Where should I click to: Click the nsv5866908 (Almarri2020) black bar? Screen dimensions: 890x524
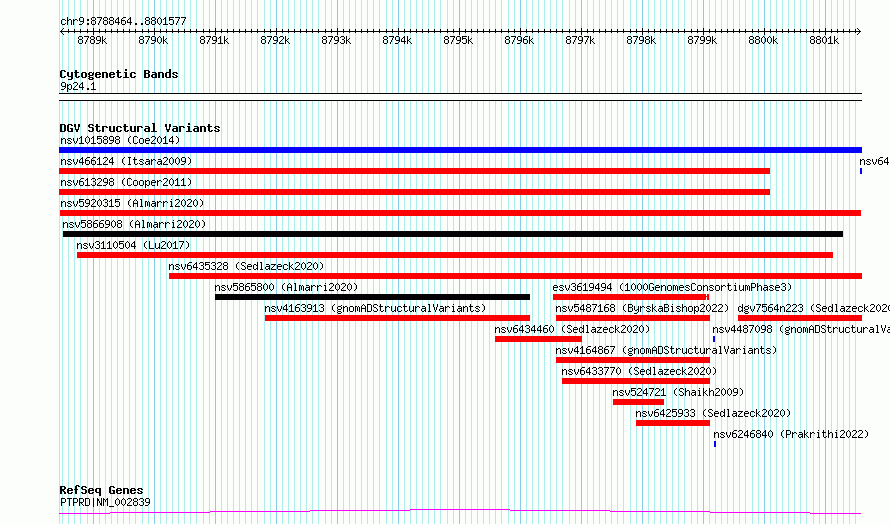453,234
